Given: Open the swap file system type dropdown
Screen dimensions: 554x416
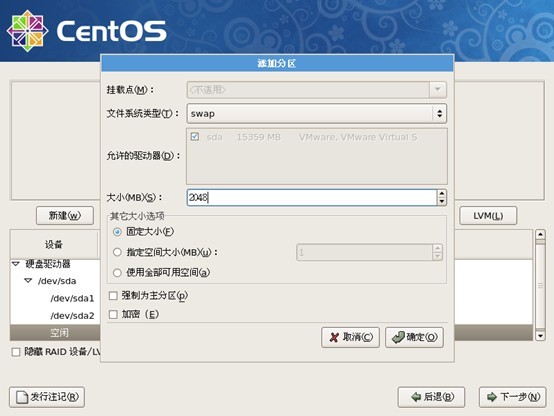Looking at the screenshot, I should [x=317, y=113].
